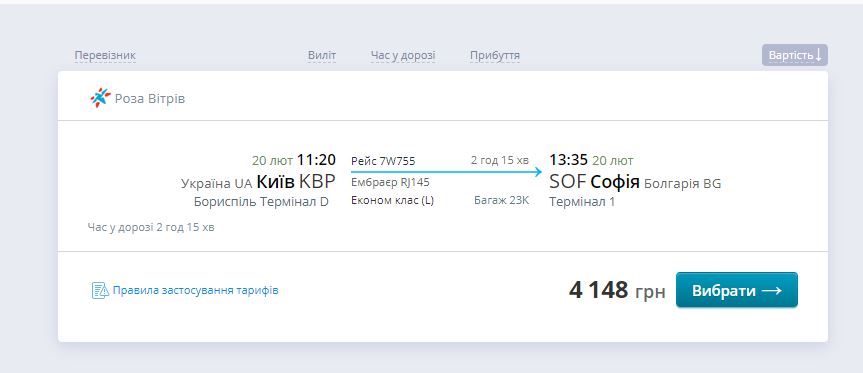863x373 pixels.
Task: Click the Роза Вітрів airline logo icon
Action: click(x=100, y=98)
